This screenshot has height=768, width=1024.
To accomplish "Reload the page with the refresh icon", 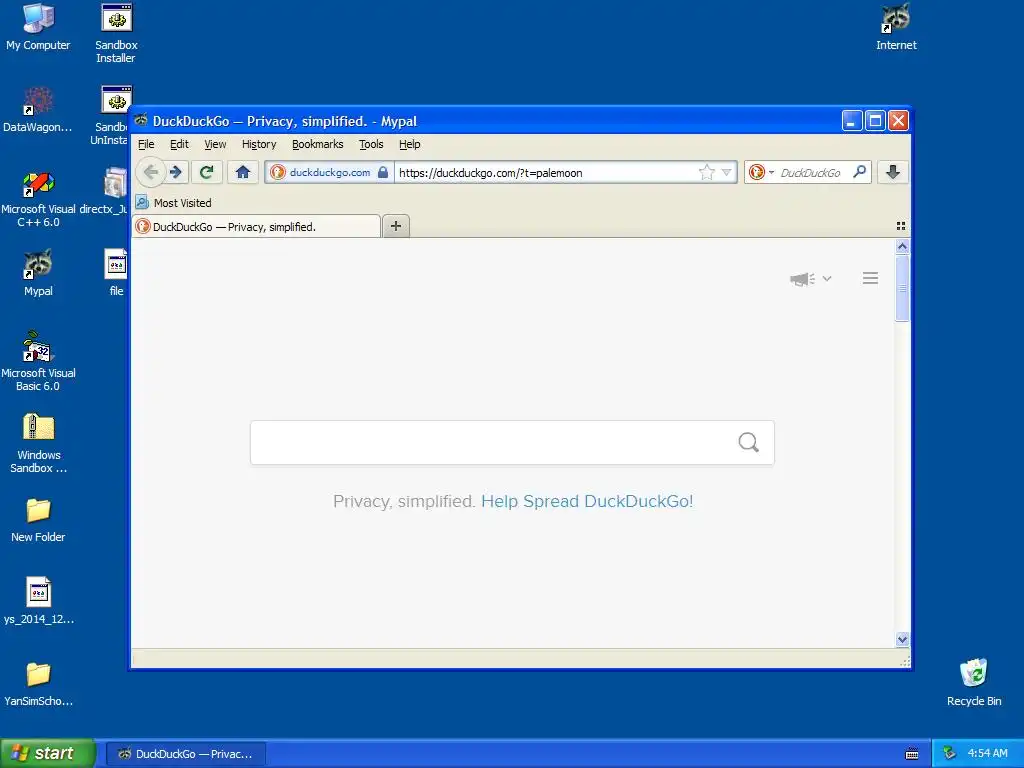I will [x=206, y=172].
